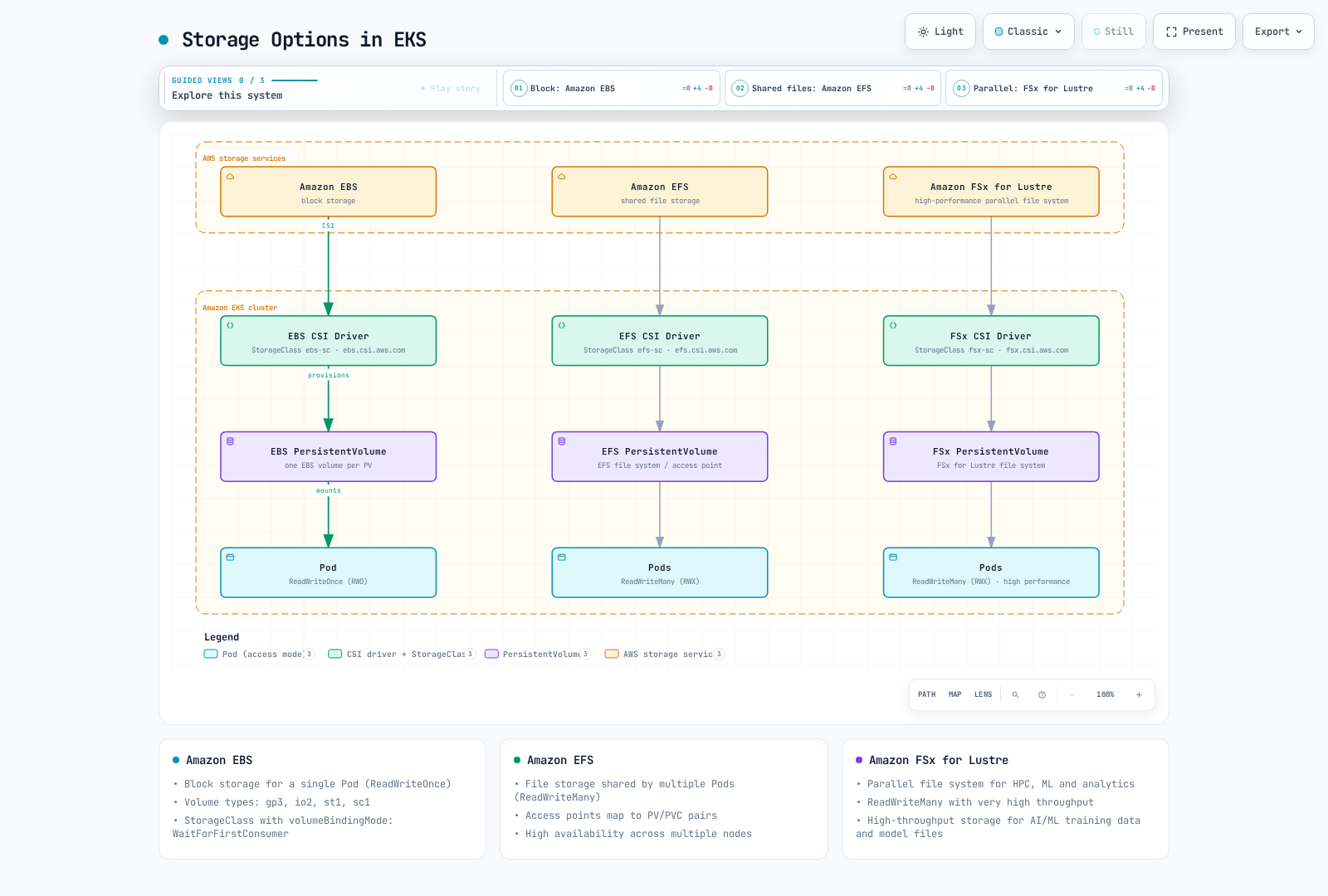The image size is (1328, 896).
Task: Select the EBS CSI Driver node
Action: click(329, 341)
